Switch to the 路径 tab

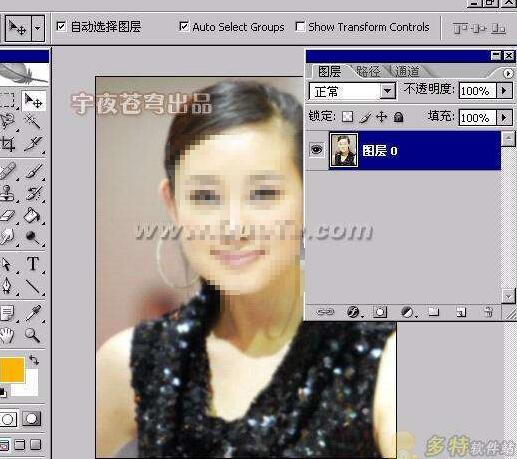(x=368, y=72)
